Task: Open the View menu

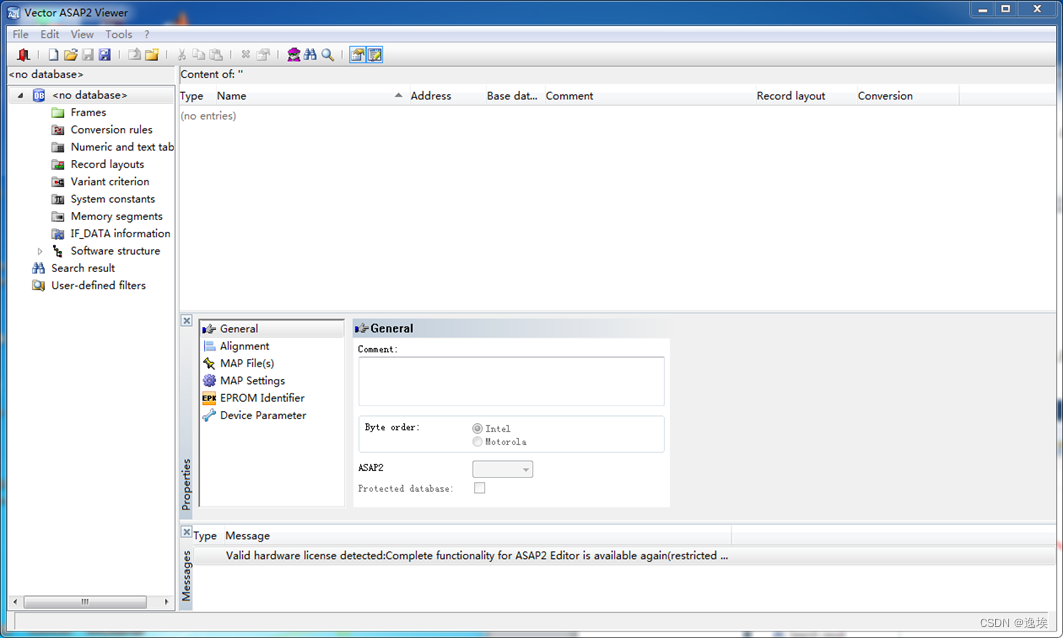Action: 82,34
